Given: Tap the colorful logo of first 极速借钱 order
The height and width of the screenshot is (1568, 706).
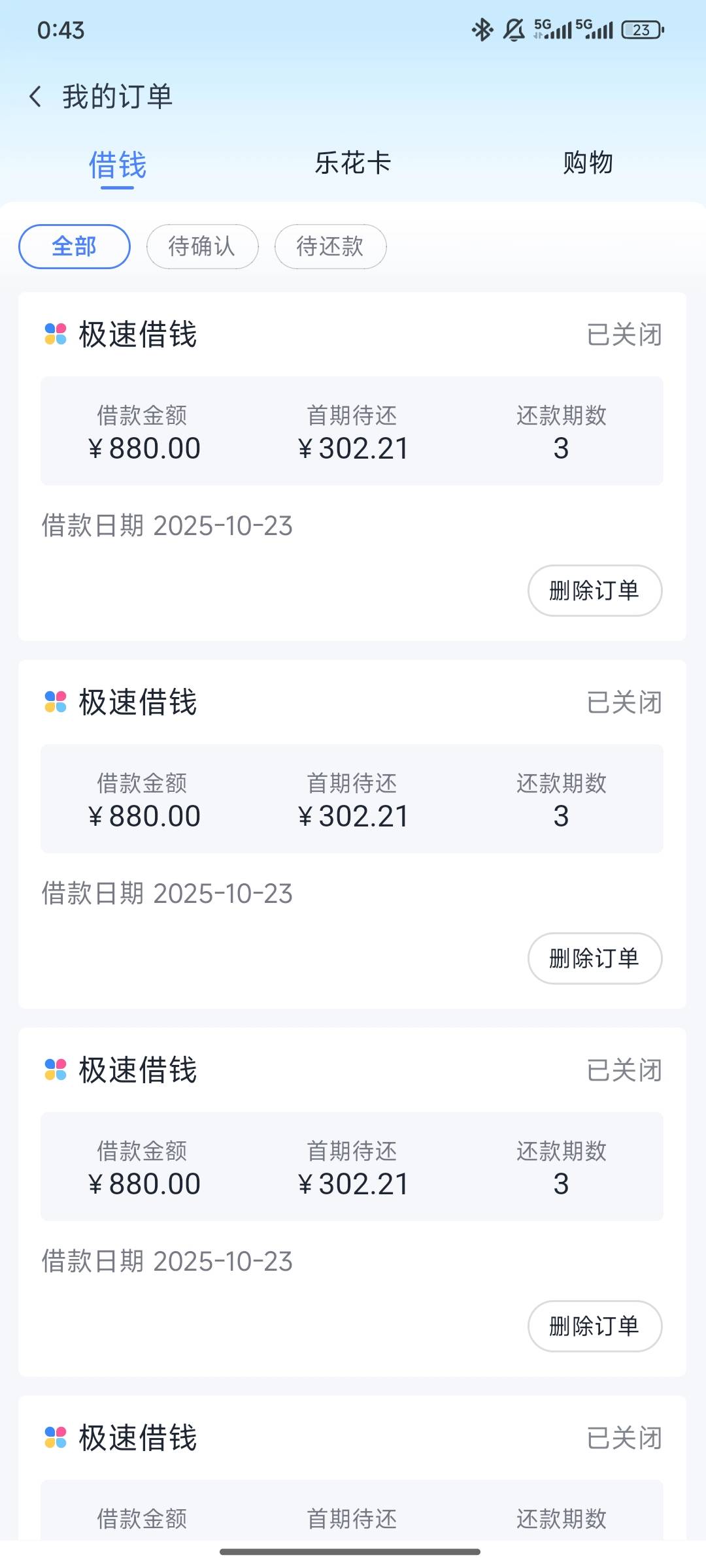Looking at the screenshot, I should coord(56,334).
